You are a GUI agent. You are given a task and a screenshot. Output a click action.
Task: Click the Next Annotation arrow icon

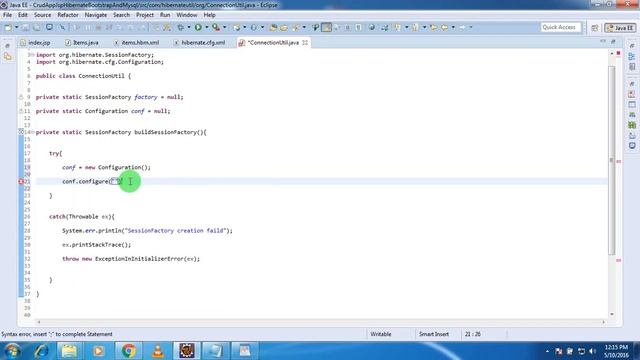coord(397,27)
